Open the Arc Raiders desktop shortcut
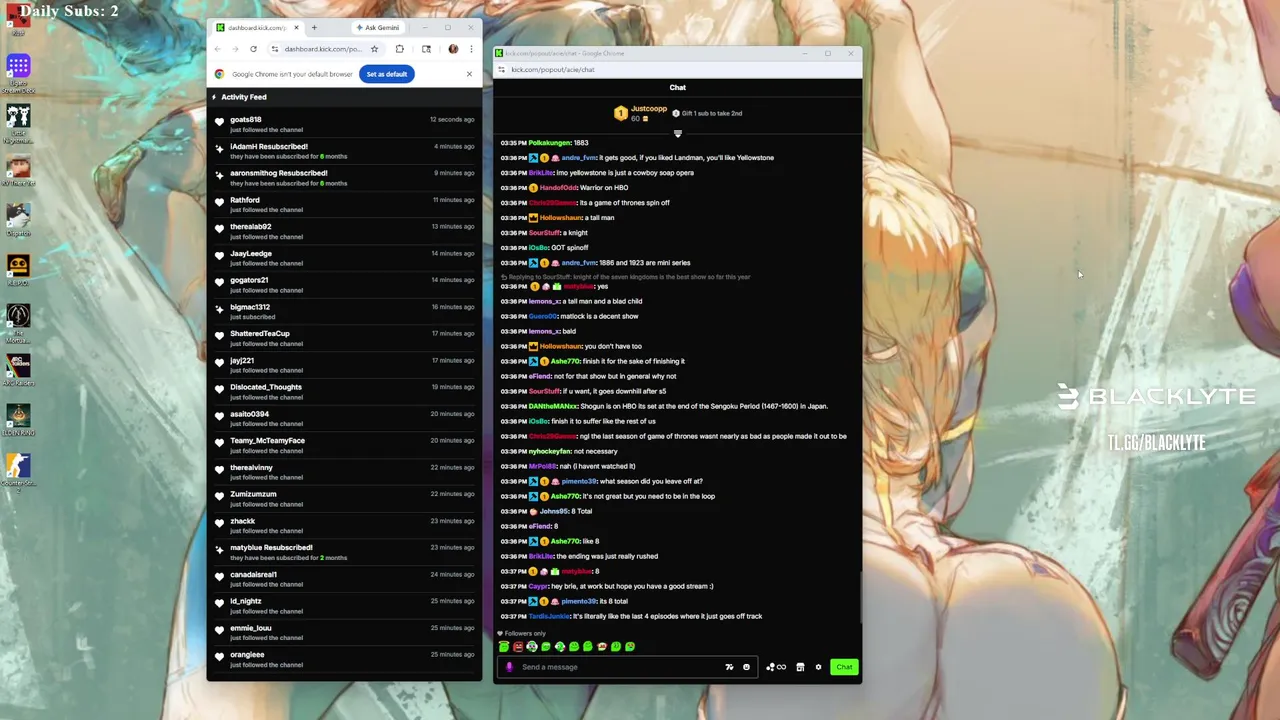This screenshot has width=1280, height=720. pyautogui.click(x=18, y=370)
